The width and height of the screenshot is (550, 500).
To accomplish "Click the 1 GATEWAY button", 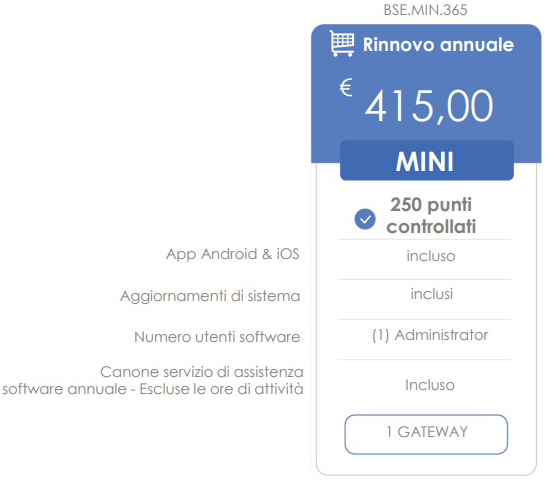I will pyautogui.click(x=426, y=434).
